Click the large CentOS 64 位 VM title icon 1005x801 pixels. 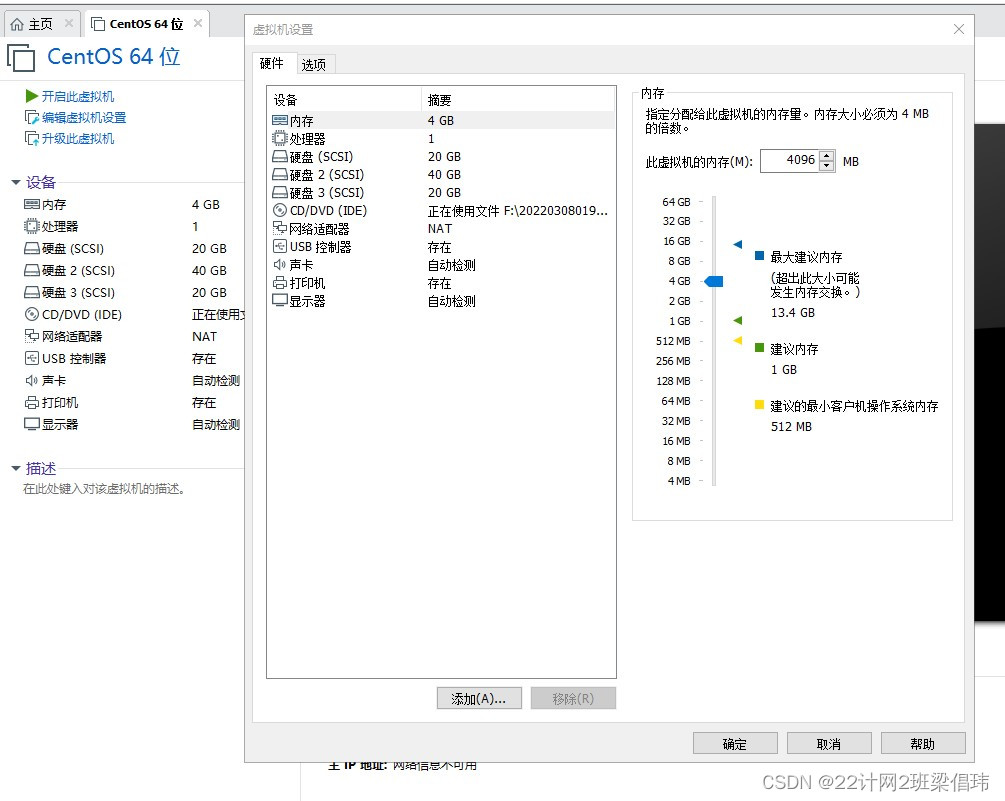point(21,58)
